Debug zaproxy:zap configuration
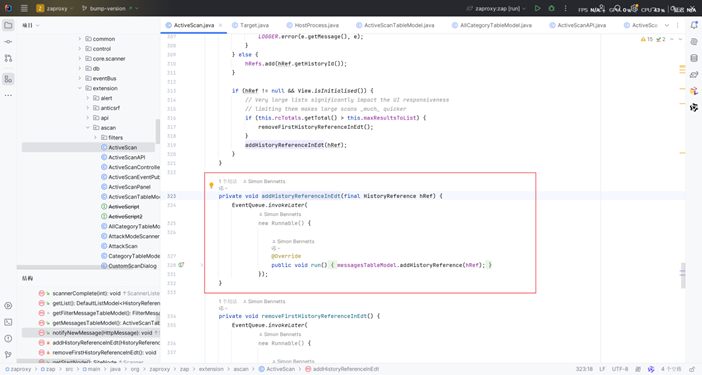Screen dimensions: 702x375 pos(552,9)
